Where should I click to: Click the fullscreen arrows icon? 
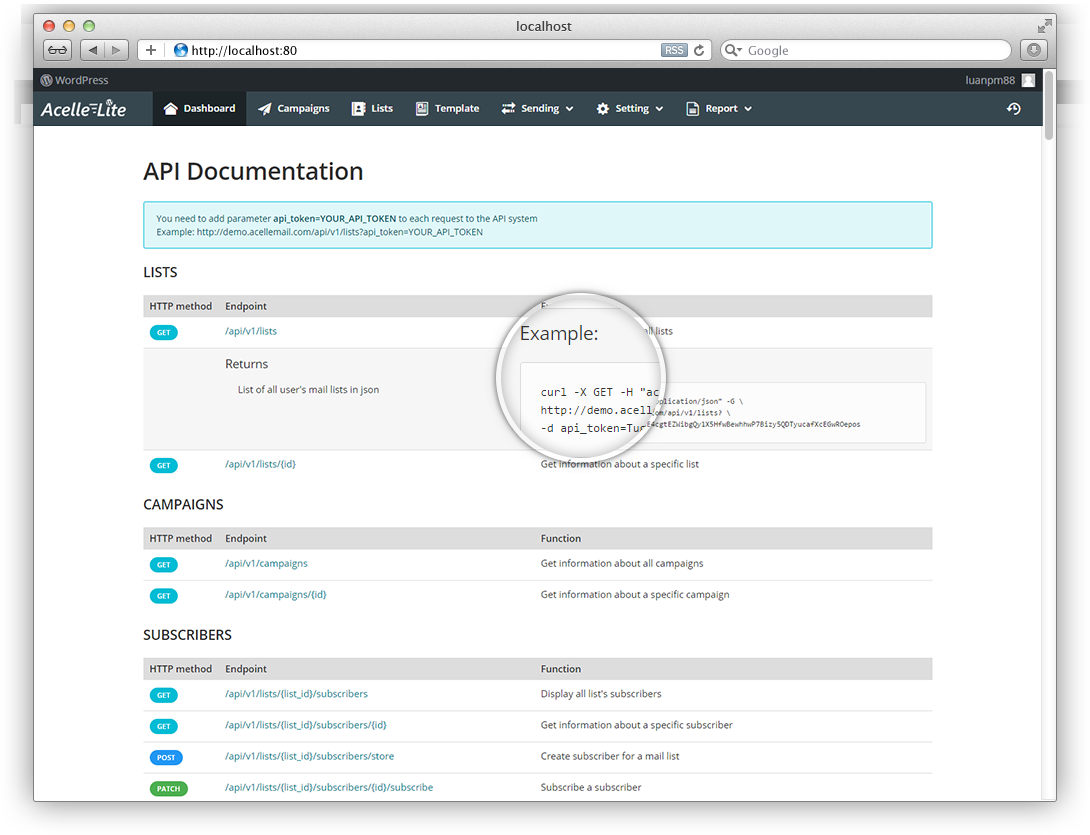click(x=1044, y=26)
